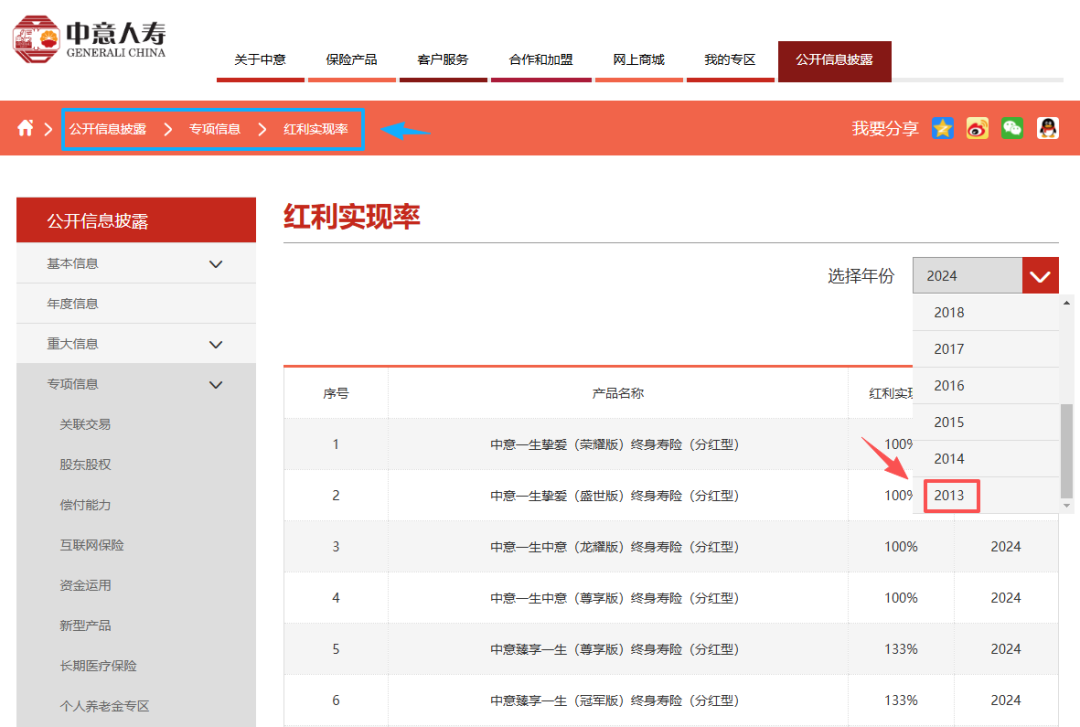This screenshot has width=1080, height=727.
Task: Open the year selection dropdown arrow
Action: tap(1040, 276)
